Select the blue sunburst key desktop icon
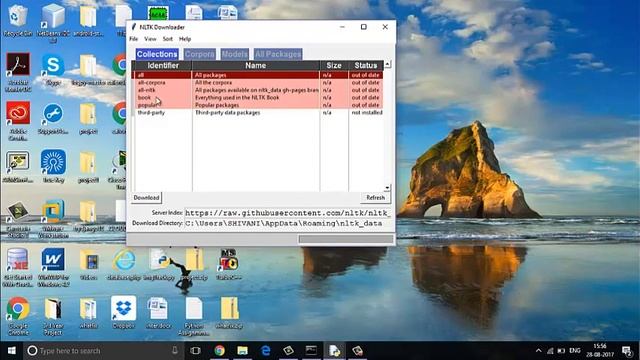 53,167
